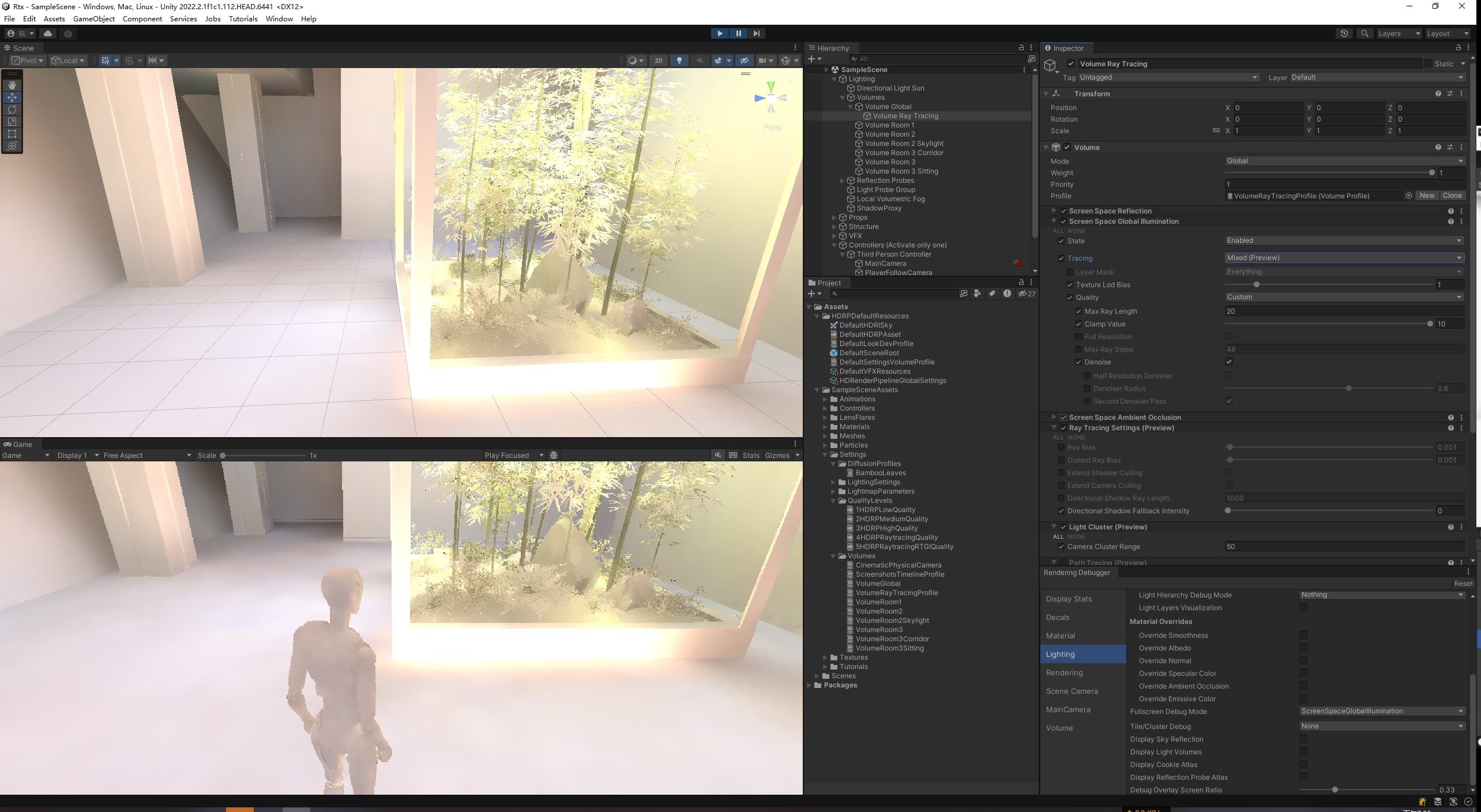Open the global search magnifier icon
Screen dimensions: 1481x812
coord(1365,33)
